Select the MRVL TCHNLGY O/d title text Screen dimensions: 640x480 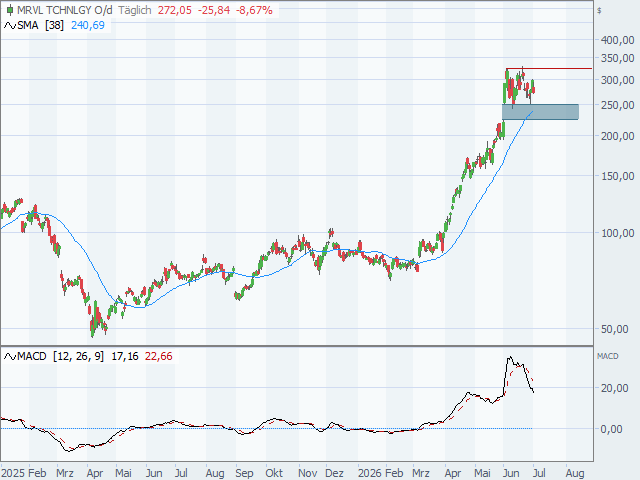tap(64, 10)
